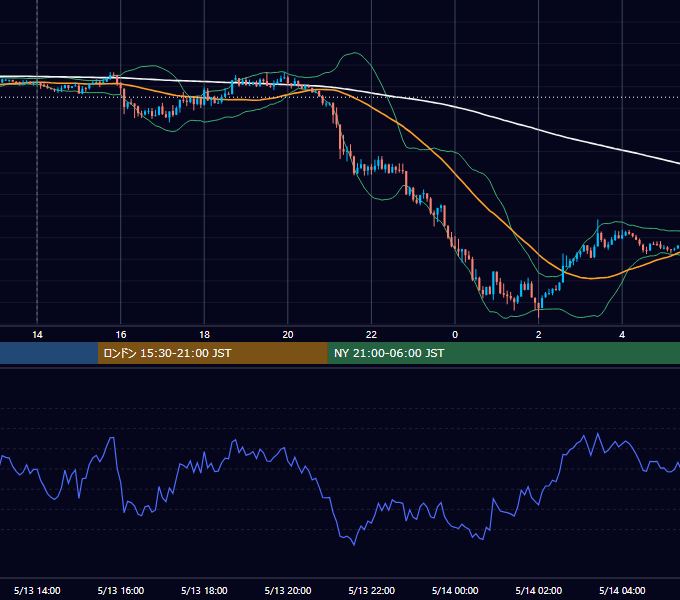The image size is (680, 600).
Task: Click the ロンドン 15:30-21:00 JST session bar
Action: (x=212, y=353)
